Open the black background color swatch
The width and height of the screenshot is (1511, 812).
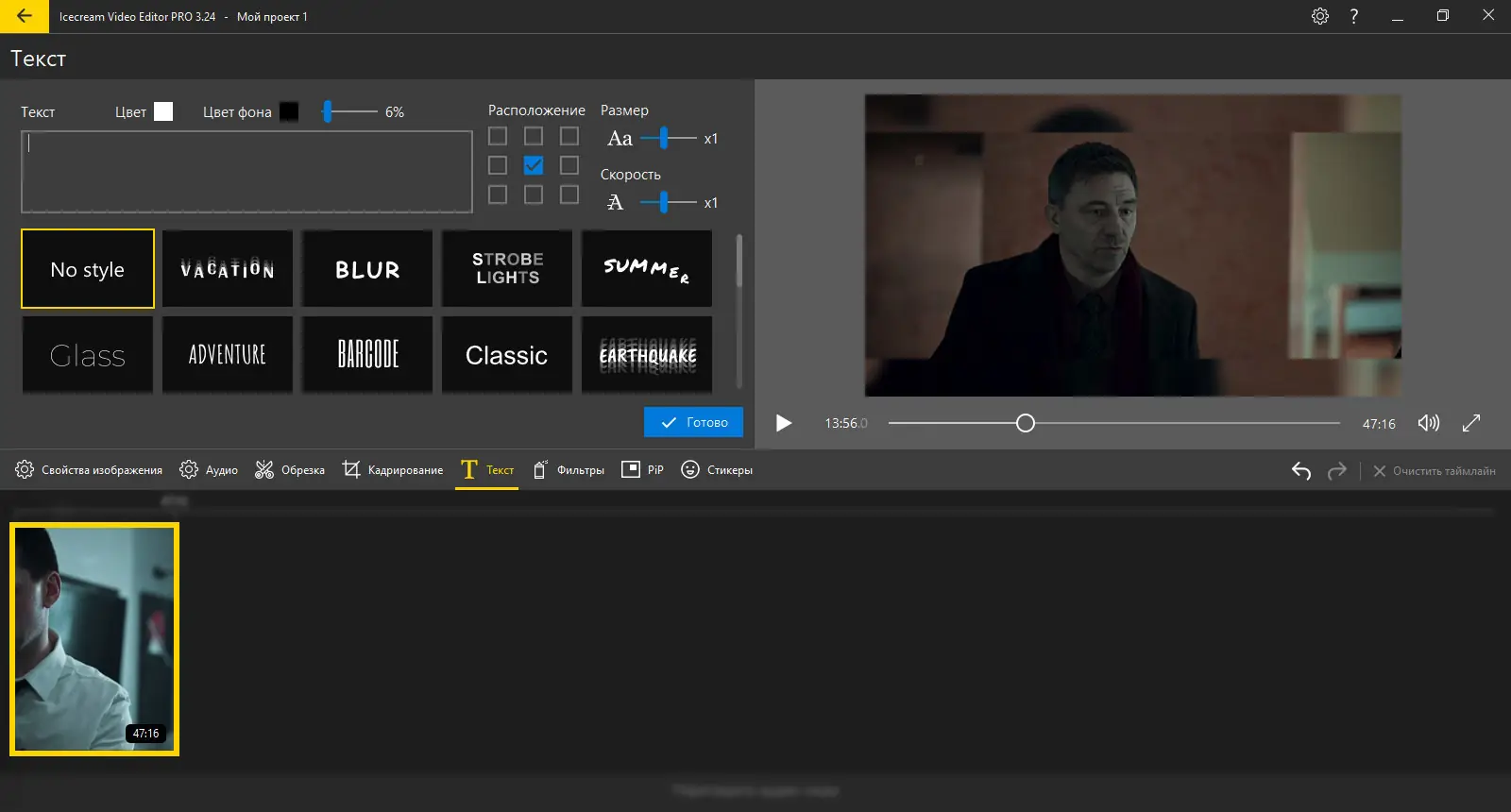[x=289, y=111]
